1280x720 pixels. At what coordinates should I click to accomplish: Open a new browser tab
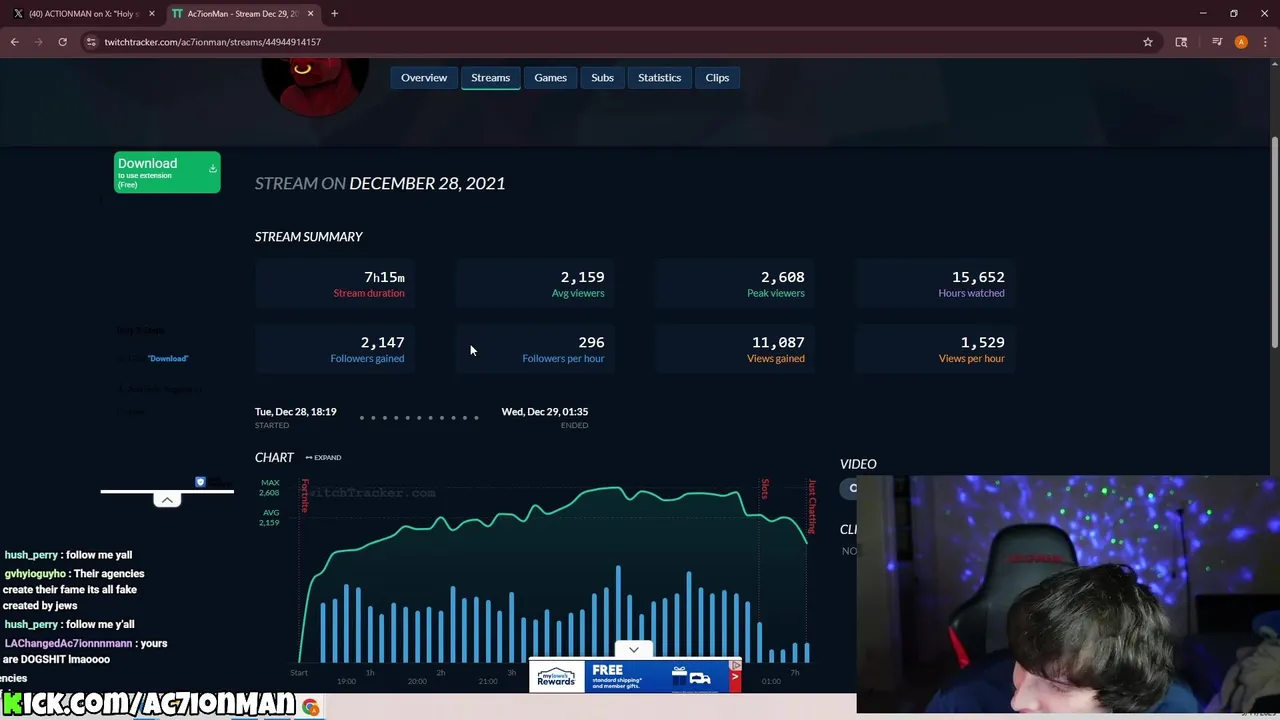click(334, 14)
